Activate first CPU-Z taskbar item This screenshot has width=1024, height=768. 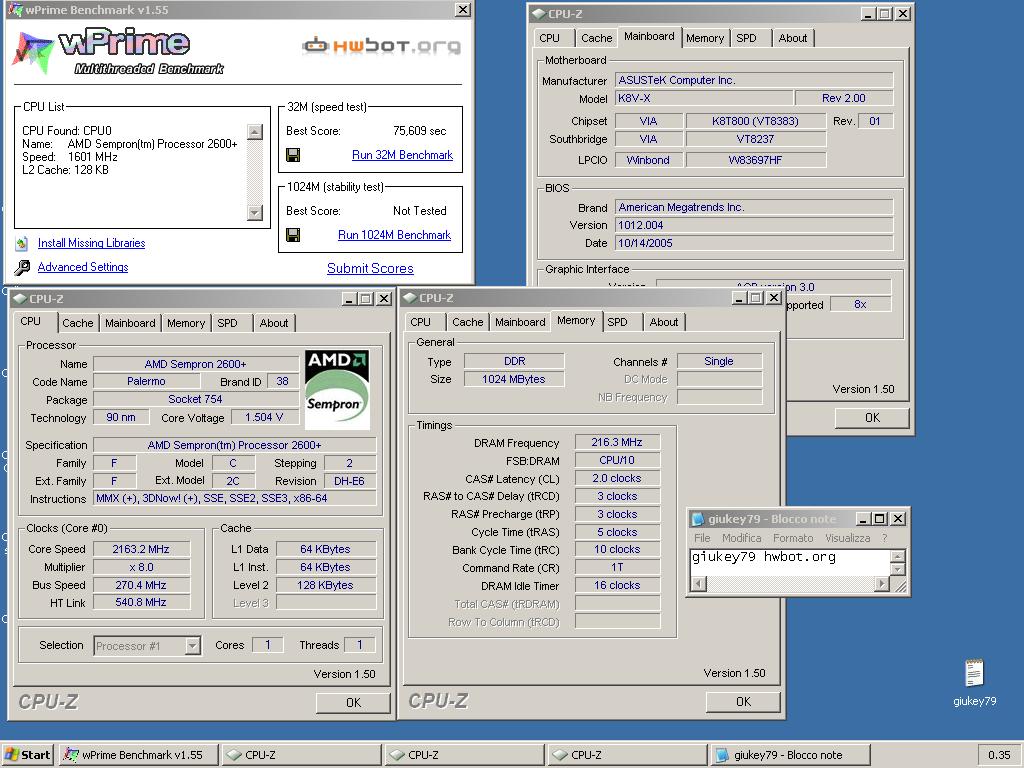pyautogui.click(x=301, y=755)
